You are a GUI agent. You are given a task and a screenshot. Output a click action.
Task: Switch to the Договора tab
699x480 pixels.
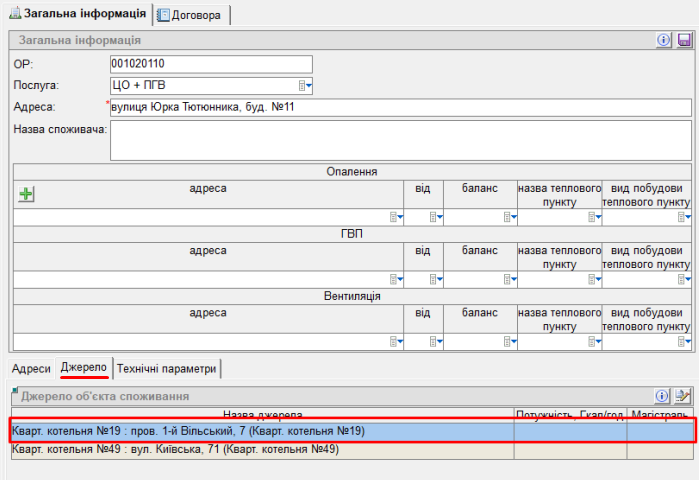195,15
